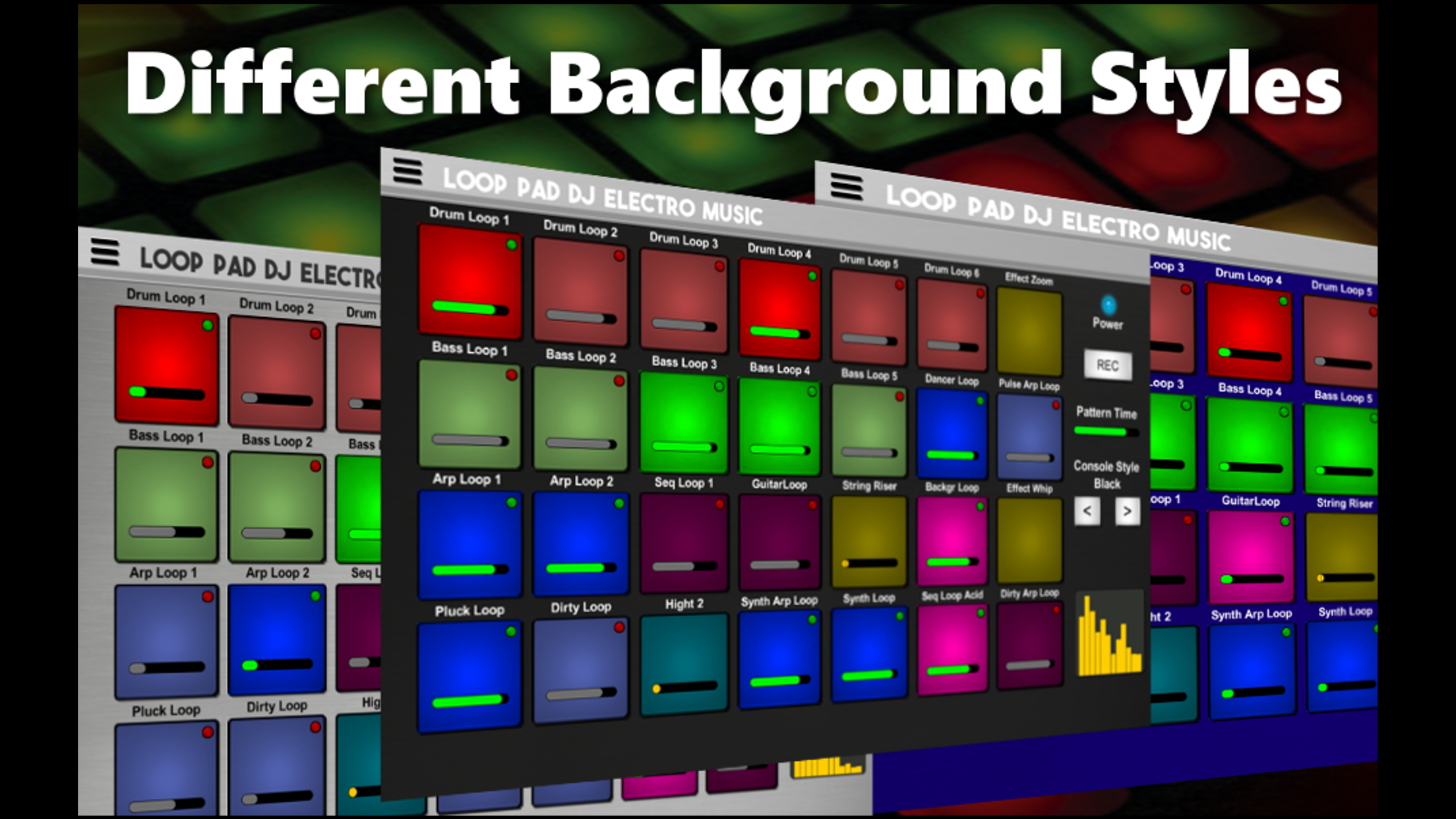Trigger the Effect Zoom yellow pad

(x=1029, y=332)
